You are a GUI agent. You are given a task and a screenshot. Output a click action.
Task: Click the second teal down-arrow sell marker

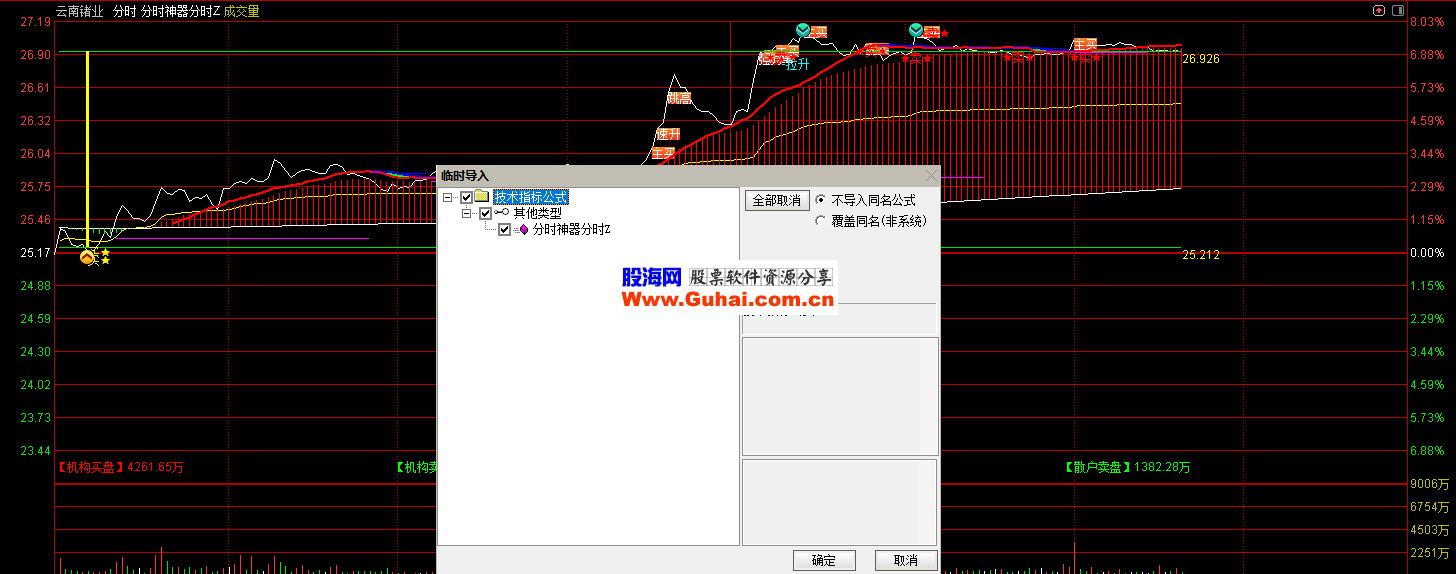(916, 30)
